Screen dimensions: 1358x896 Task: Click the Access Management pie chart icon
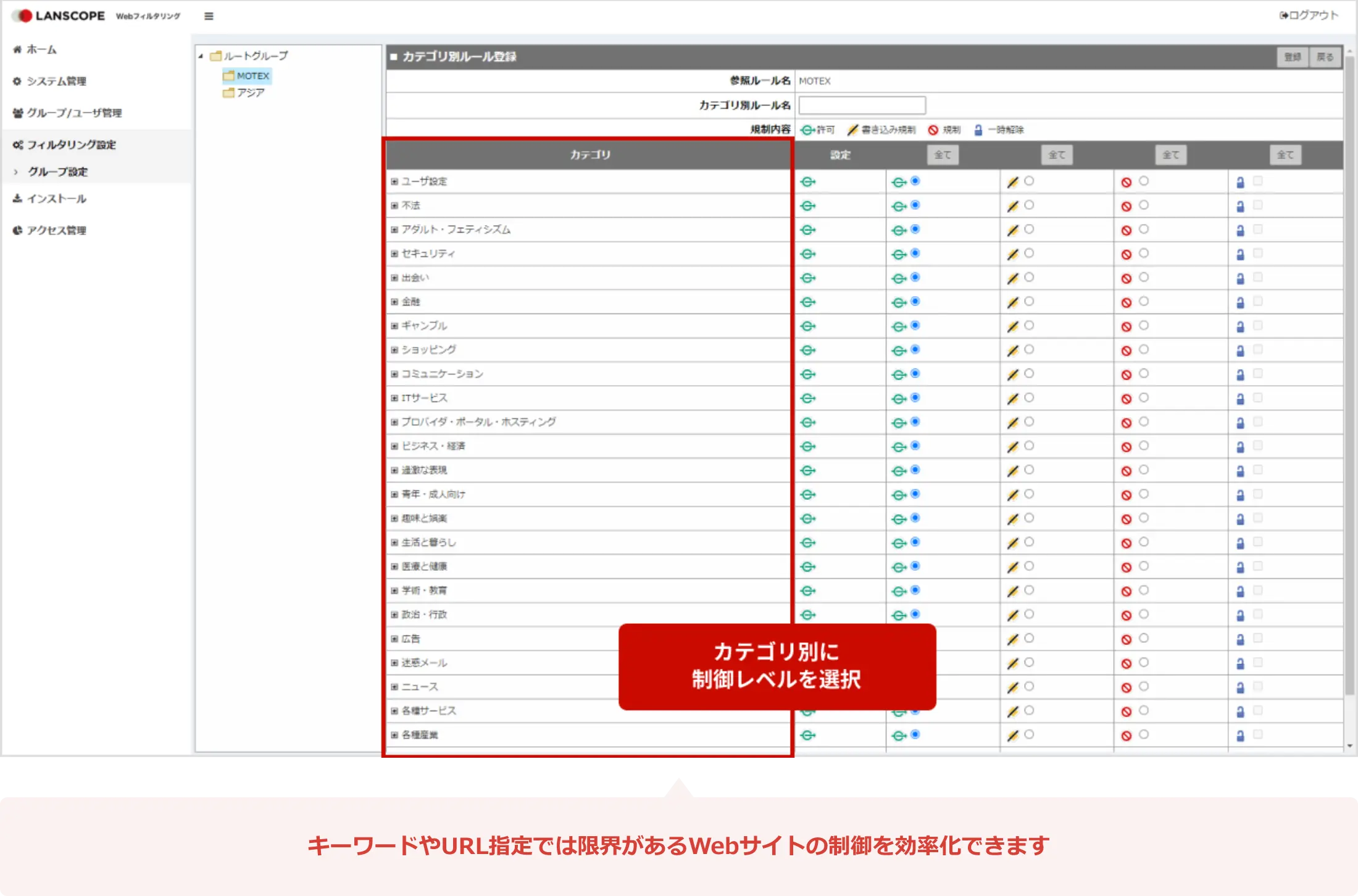click(17, 230)
